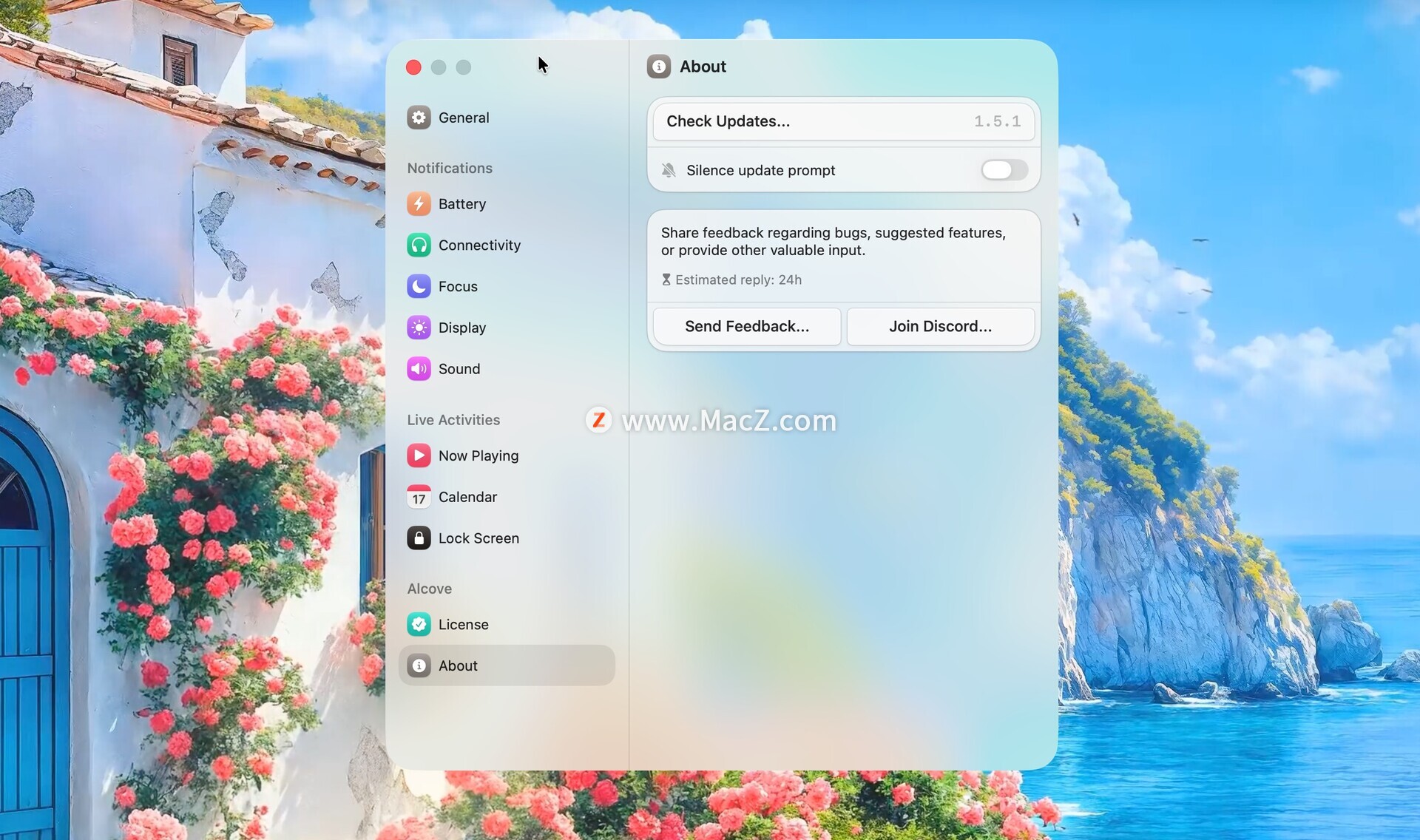Click the License checkmark badge icon
1420x840 pixels.
(x=419, y=624)
